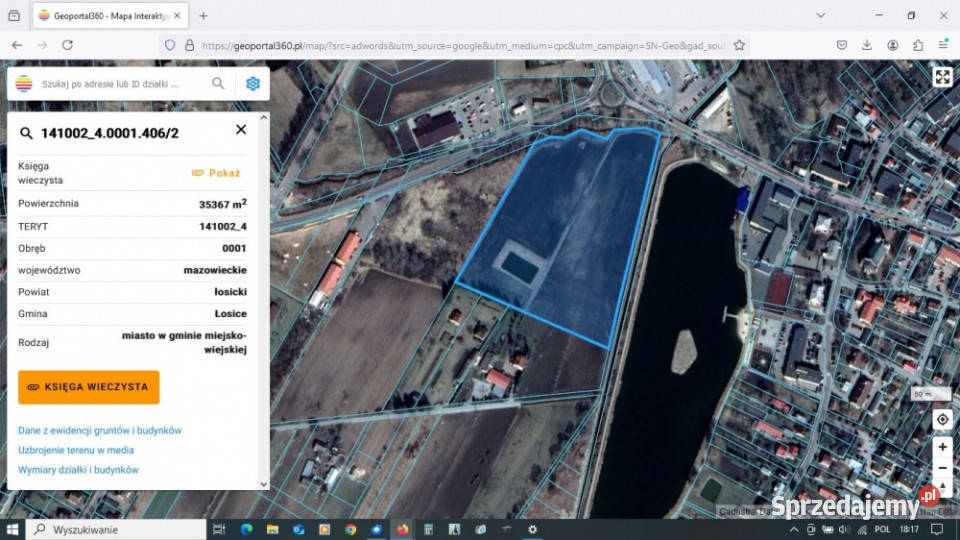Open Wymiary działki i budynków link
The width and height of the screenshot is (960, 540).
coord(78,470)
